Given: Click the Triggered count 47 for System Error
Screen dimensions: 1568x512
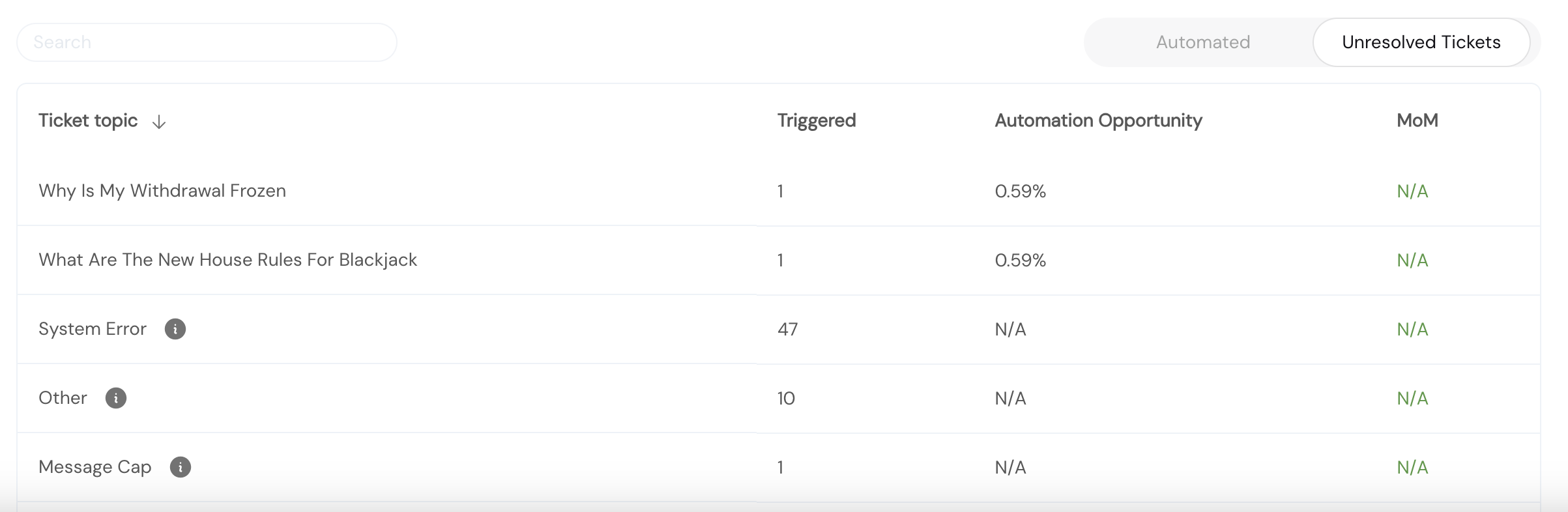Looking at the screenshot, I should [787, 329].
